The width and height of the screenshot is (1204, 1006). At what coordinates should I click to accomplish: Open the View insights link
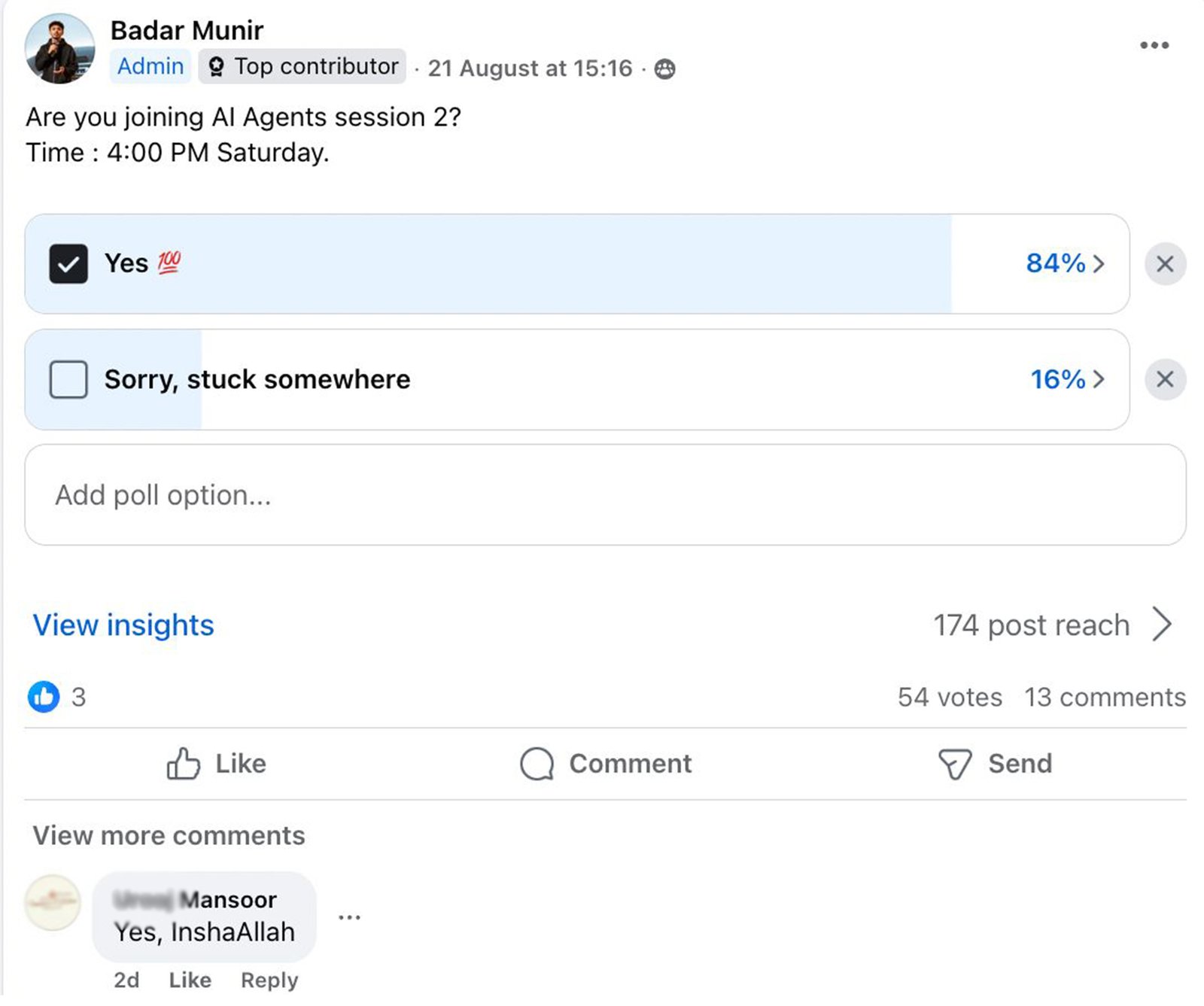coord(123,625)
